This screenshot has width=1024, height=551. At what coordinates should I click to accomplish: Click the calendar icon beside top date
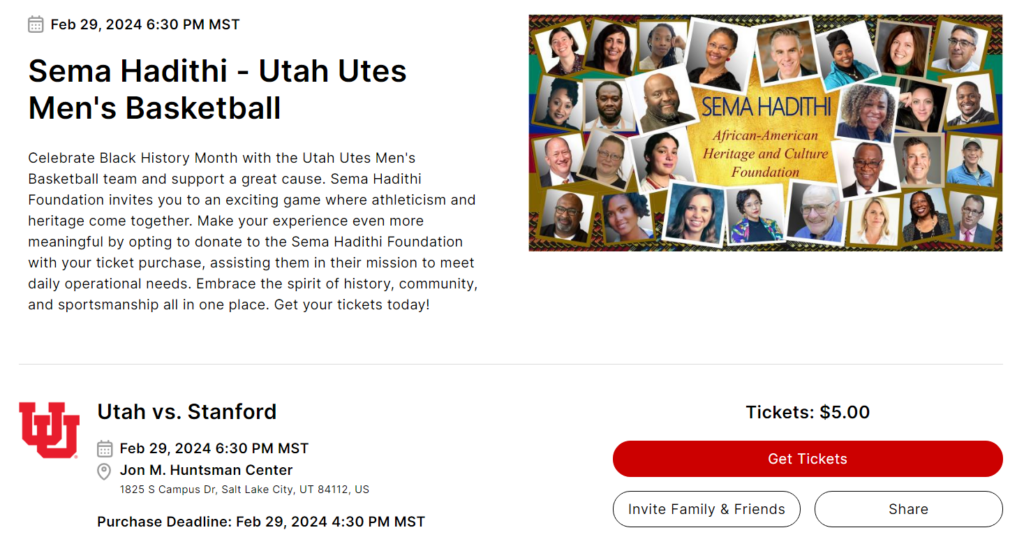point(36,25)
